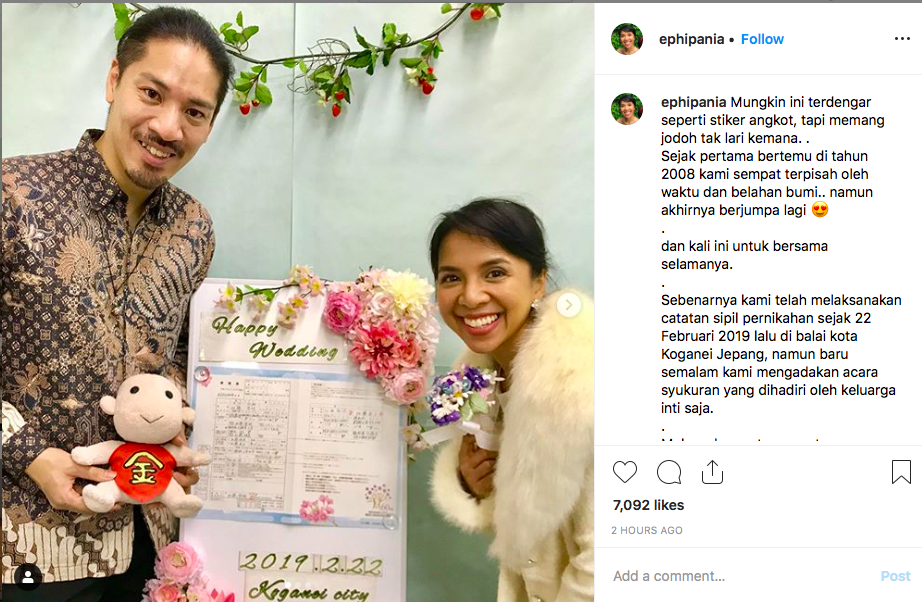Open the three-dot more options menu
922x602 pixels.
coord(902,39)
